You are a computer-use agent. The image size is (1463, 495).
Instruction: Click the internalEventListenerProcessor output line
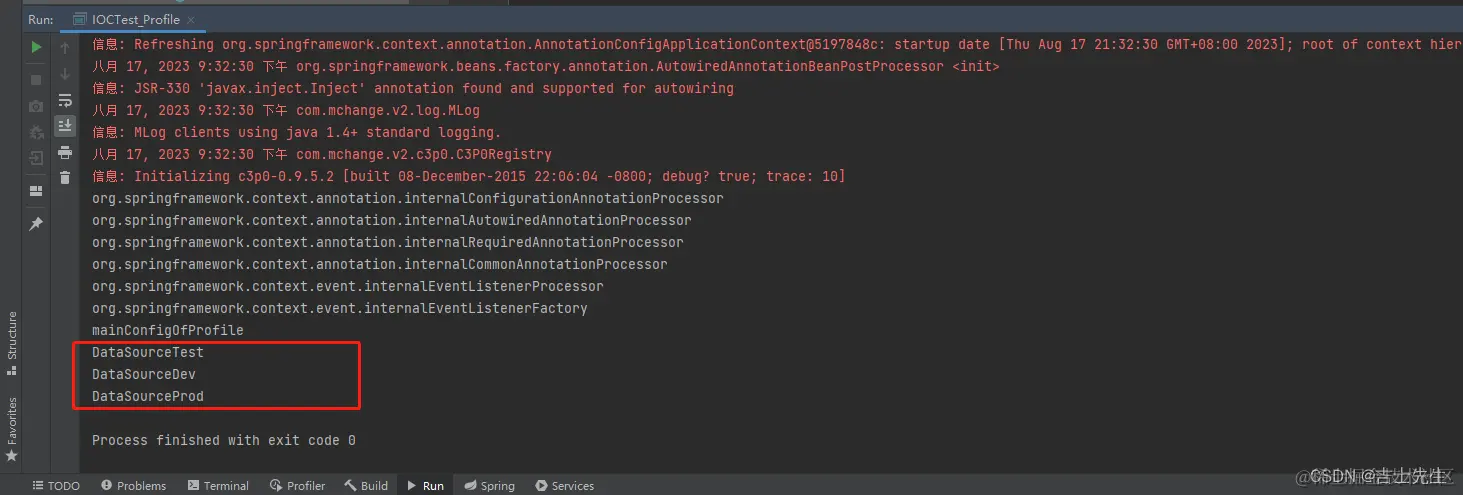(348, 286)
